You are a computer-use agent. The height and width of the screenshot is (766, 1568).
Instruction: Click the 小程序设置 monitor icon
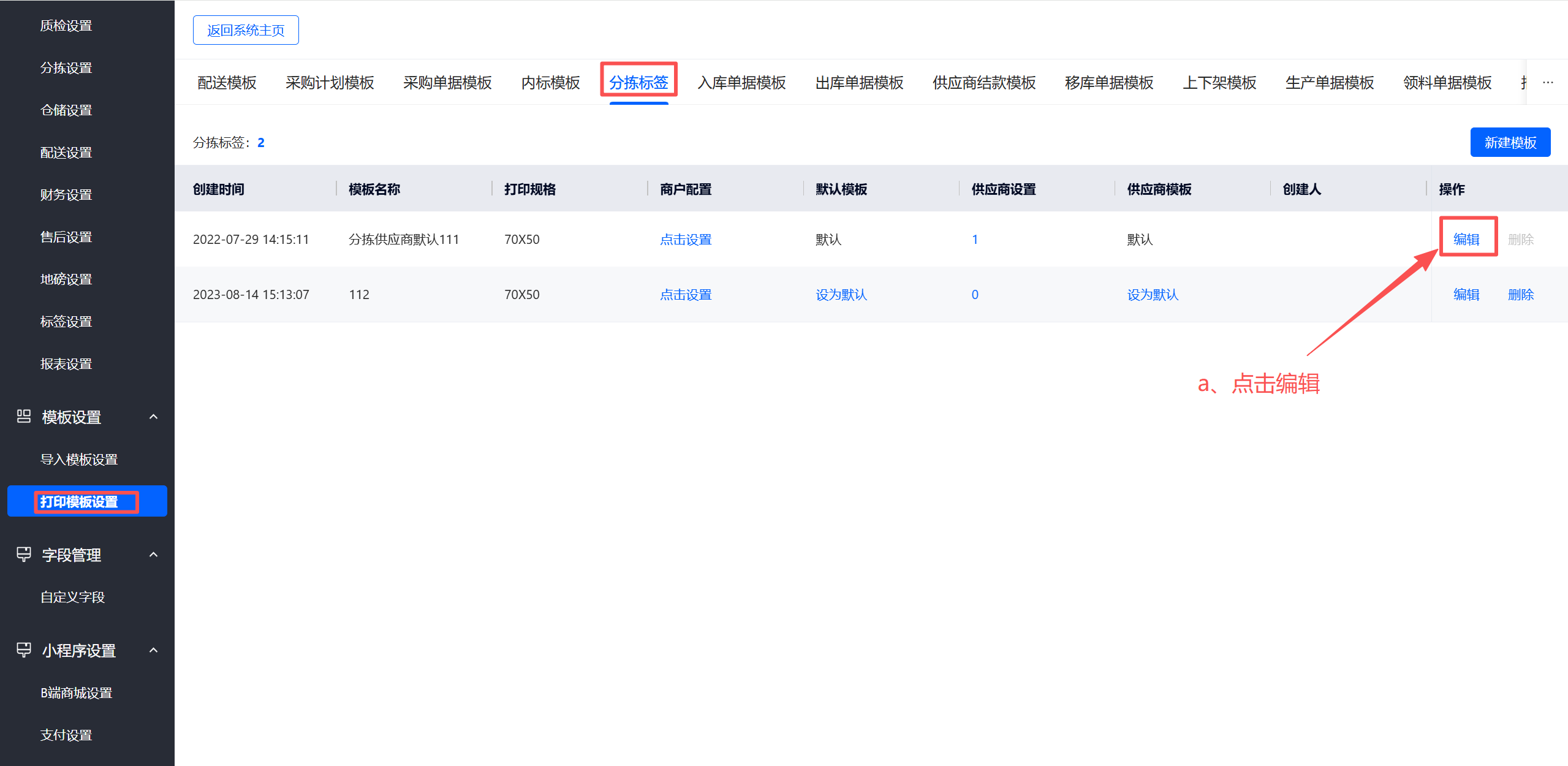[x=24, y=650]
